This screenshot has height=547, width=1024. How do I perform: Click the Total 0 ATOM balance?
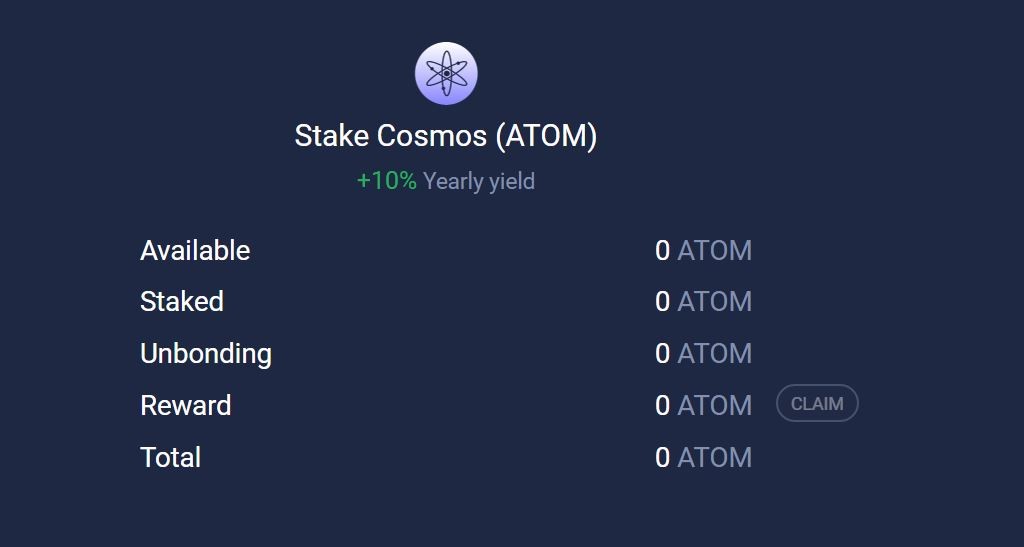click(703, 457)
